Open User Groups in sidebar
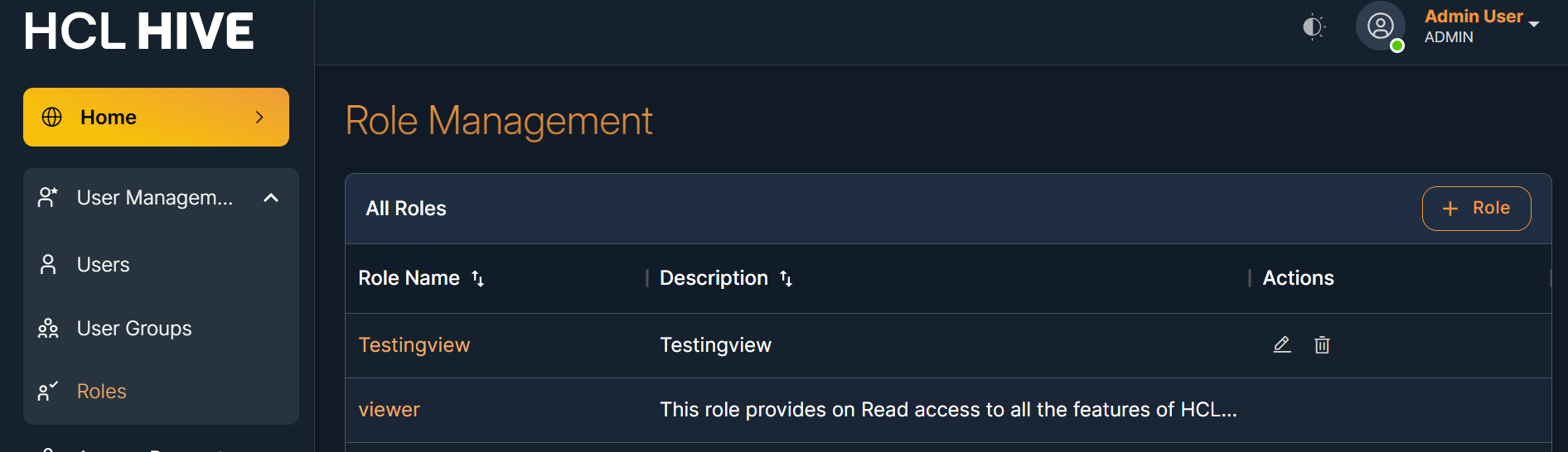Screen dimensions: 1568x452 pos(134,329)
